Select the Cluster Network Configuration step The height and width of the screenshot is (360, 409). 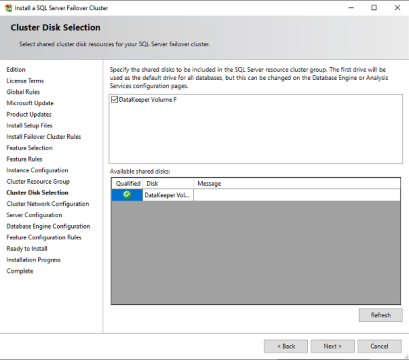pyautogui.click(x=48, y=204)
